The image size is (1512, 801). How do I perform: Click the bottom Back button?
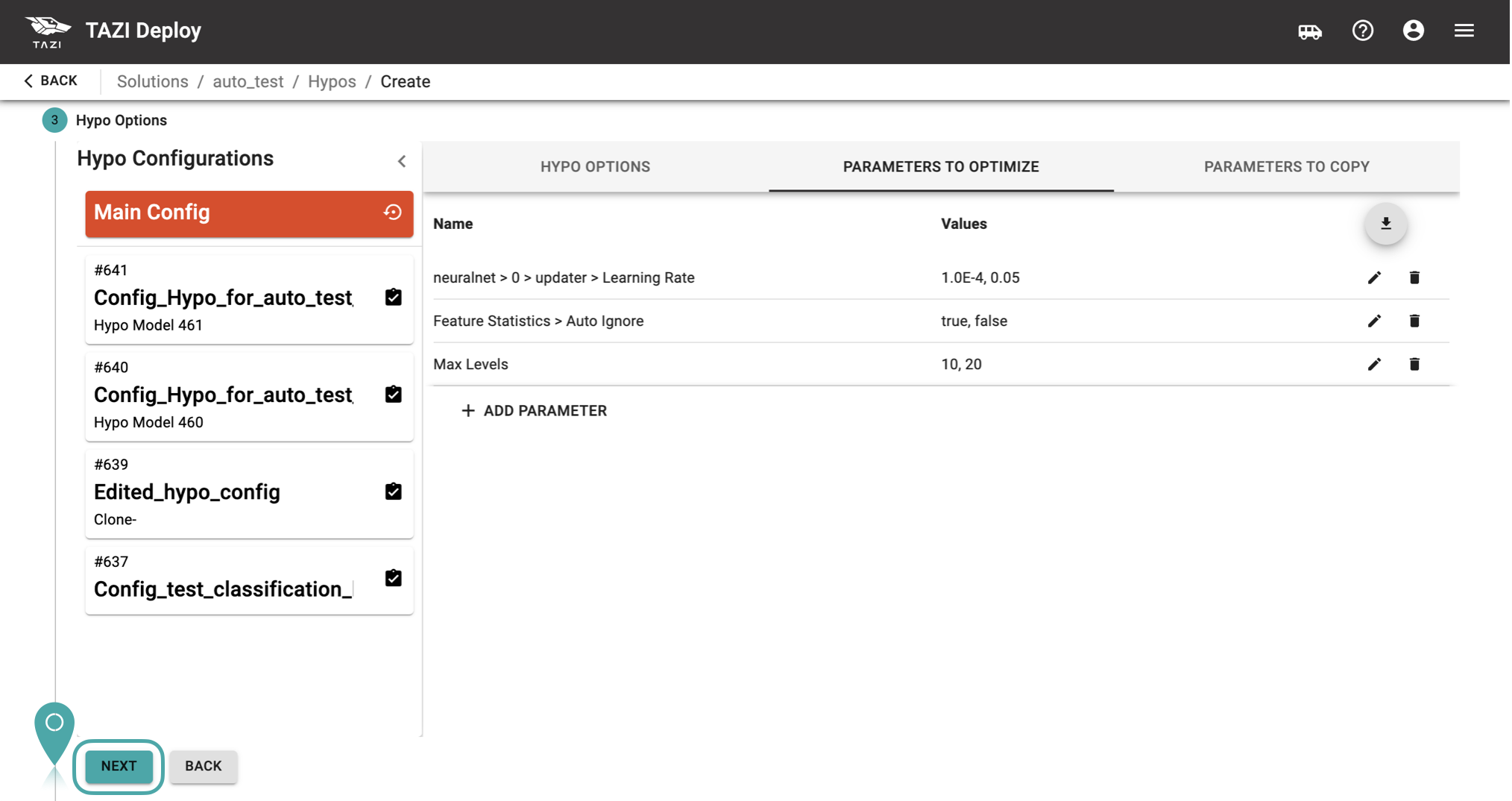point(203,767)
